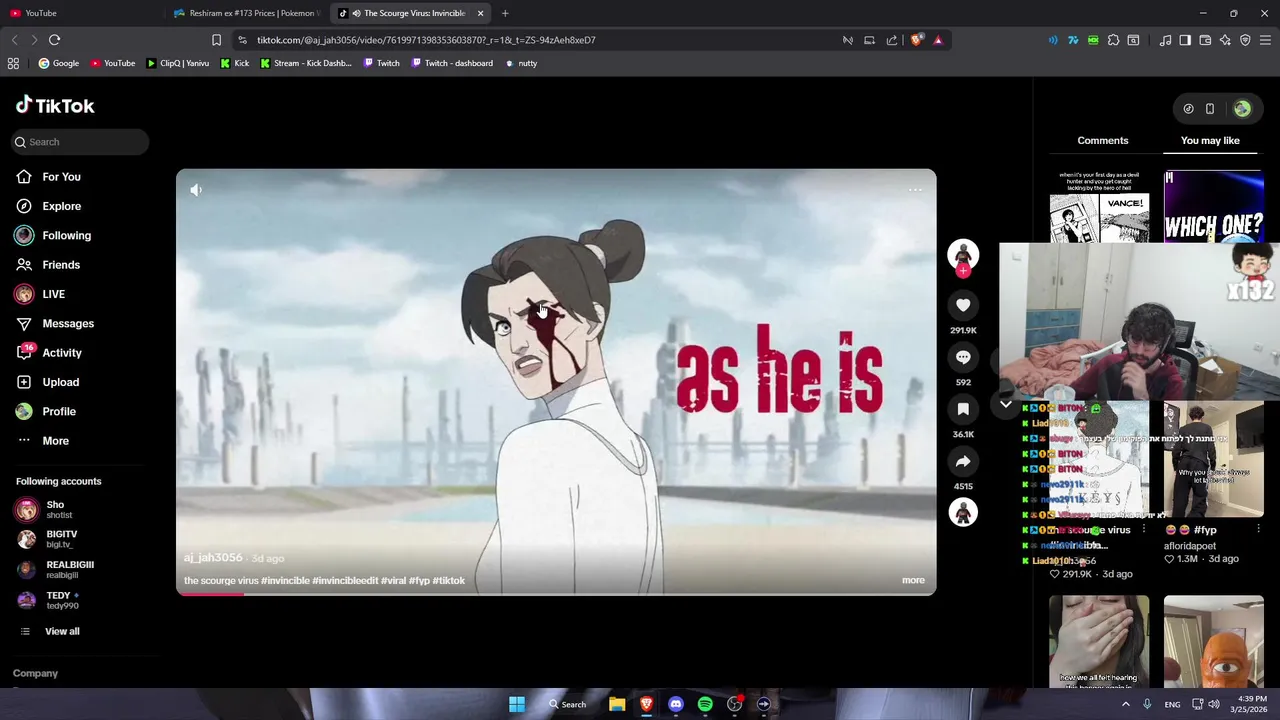
Task: Close The Scourge Virus browser tab
Action: pos(480,13)
